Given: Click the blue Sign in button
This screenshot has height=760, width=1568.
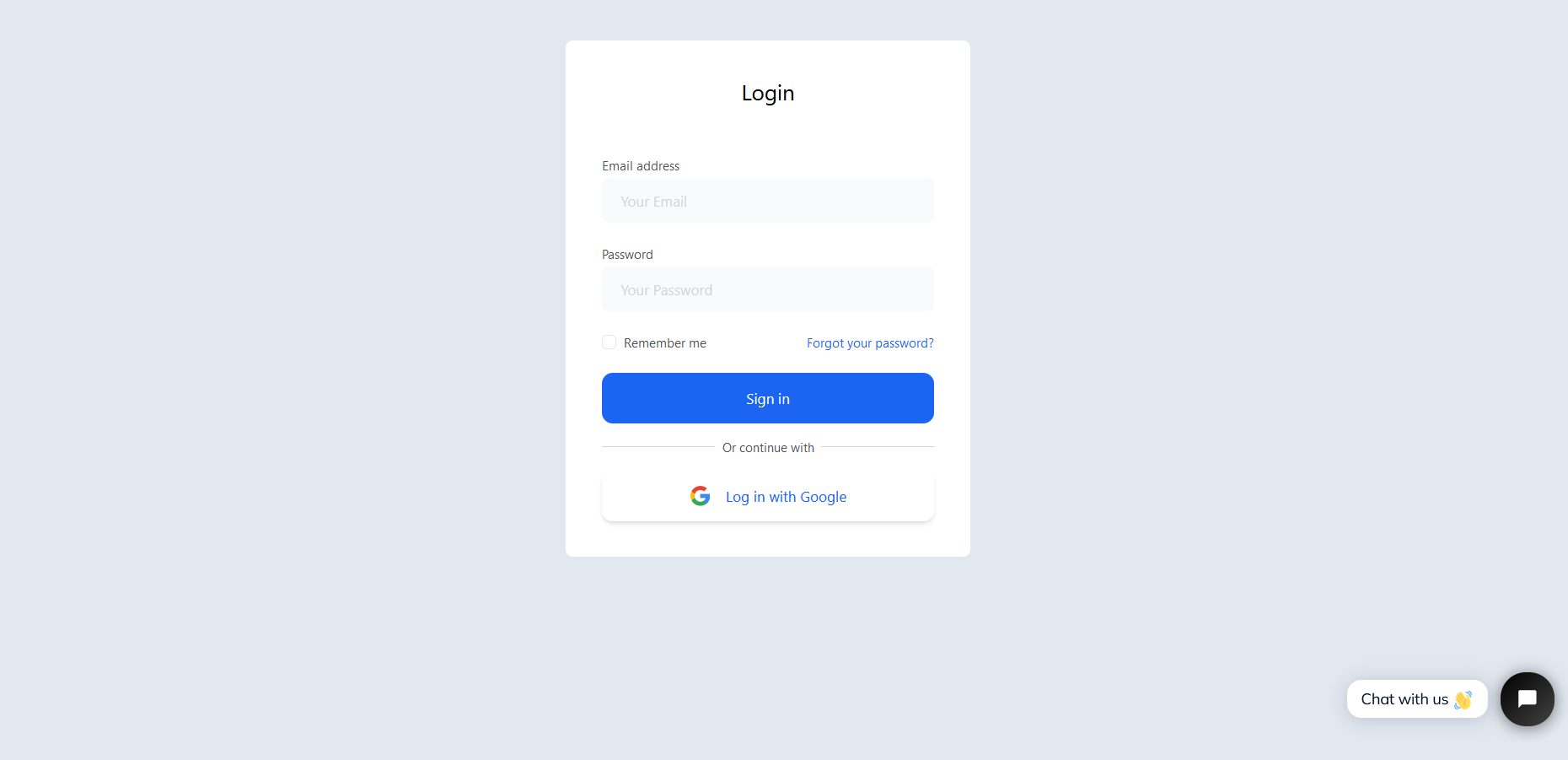Looking at the screenshot, I should click(767, 398).
